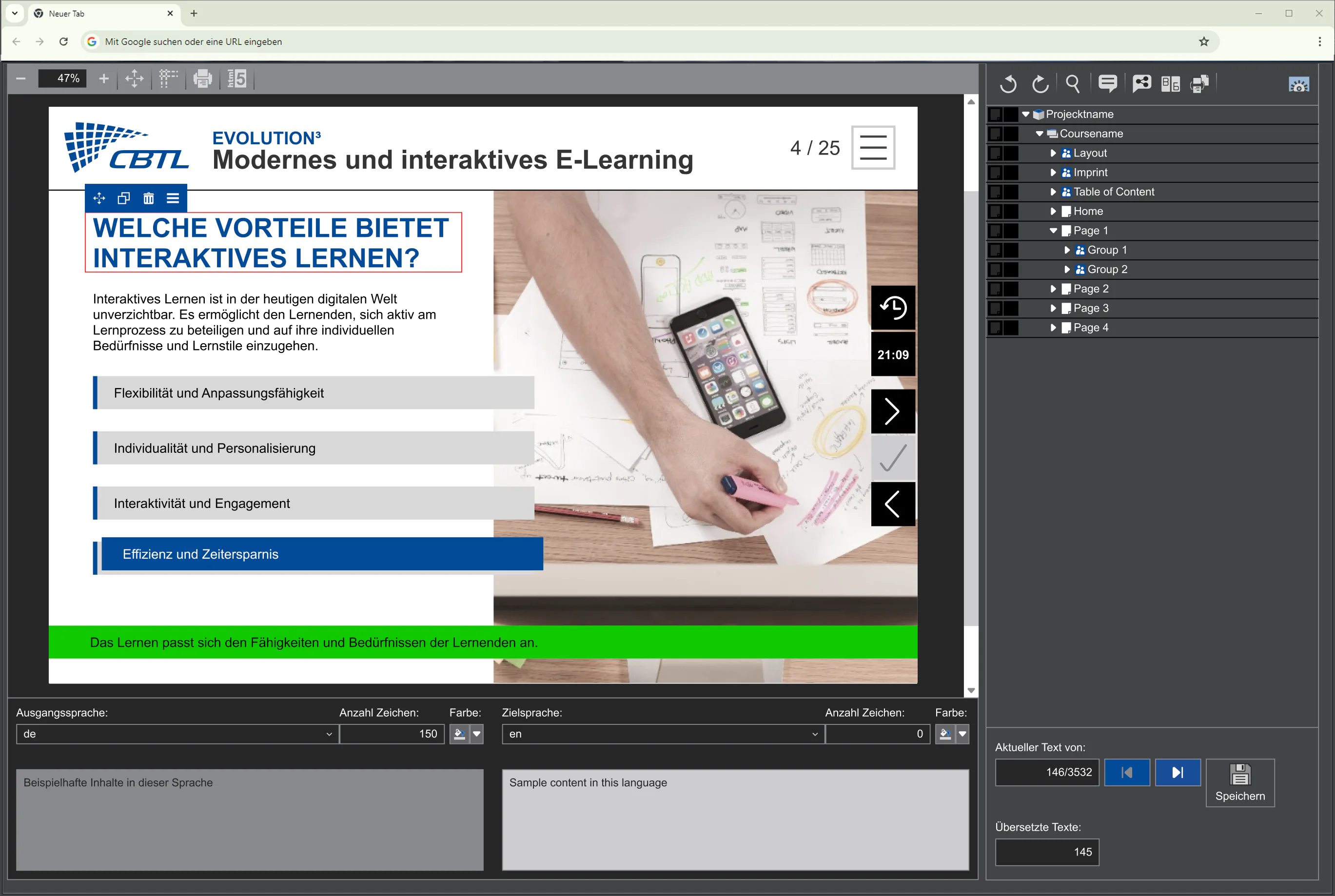Toggle the page-marker box on the Page 4 row
The image size is (1335, 896).
point(995,328)
